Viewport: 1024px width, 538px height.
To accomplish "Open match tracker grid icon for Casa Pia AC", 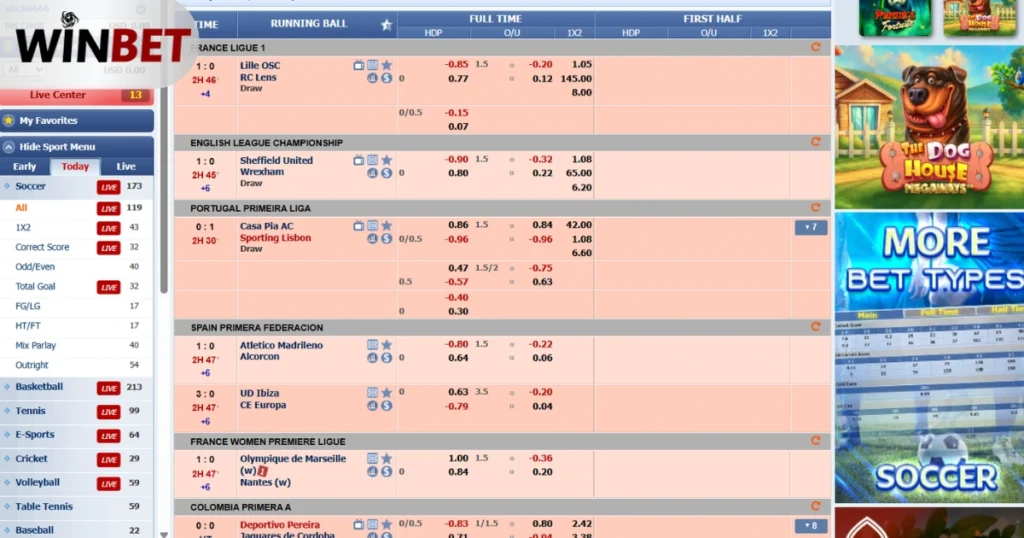I will coord(372,226).
